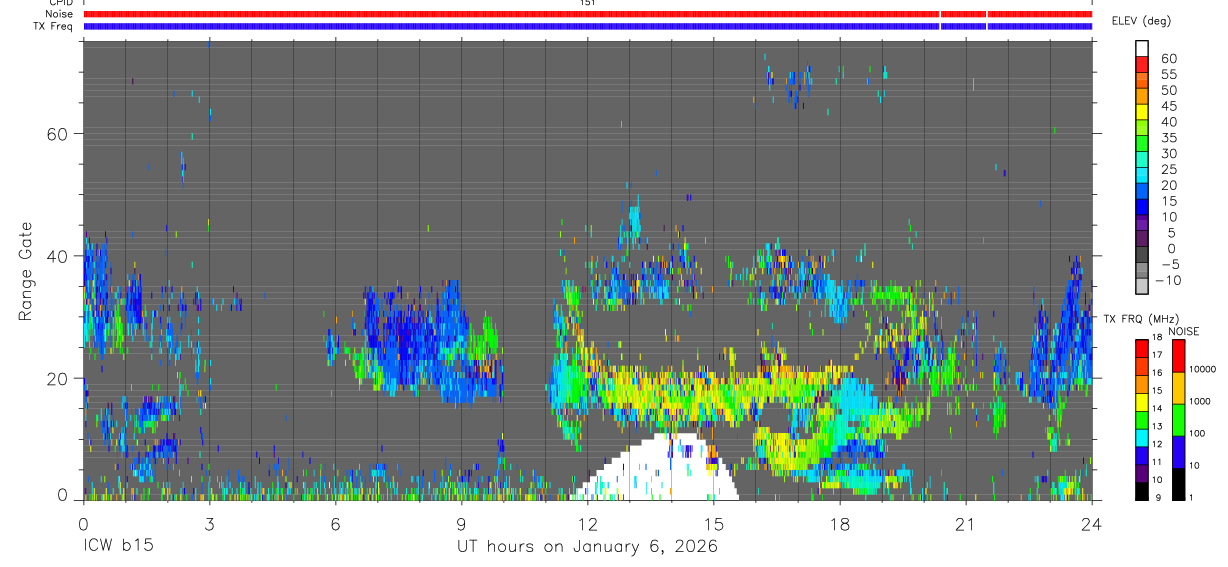Click the 'UT hours on January 6, 2026' title

click(x=587, y=547)
